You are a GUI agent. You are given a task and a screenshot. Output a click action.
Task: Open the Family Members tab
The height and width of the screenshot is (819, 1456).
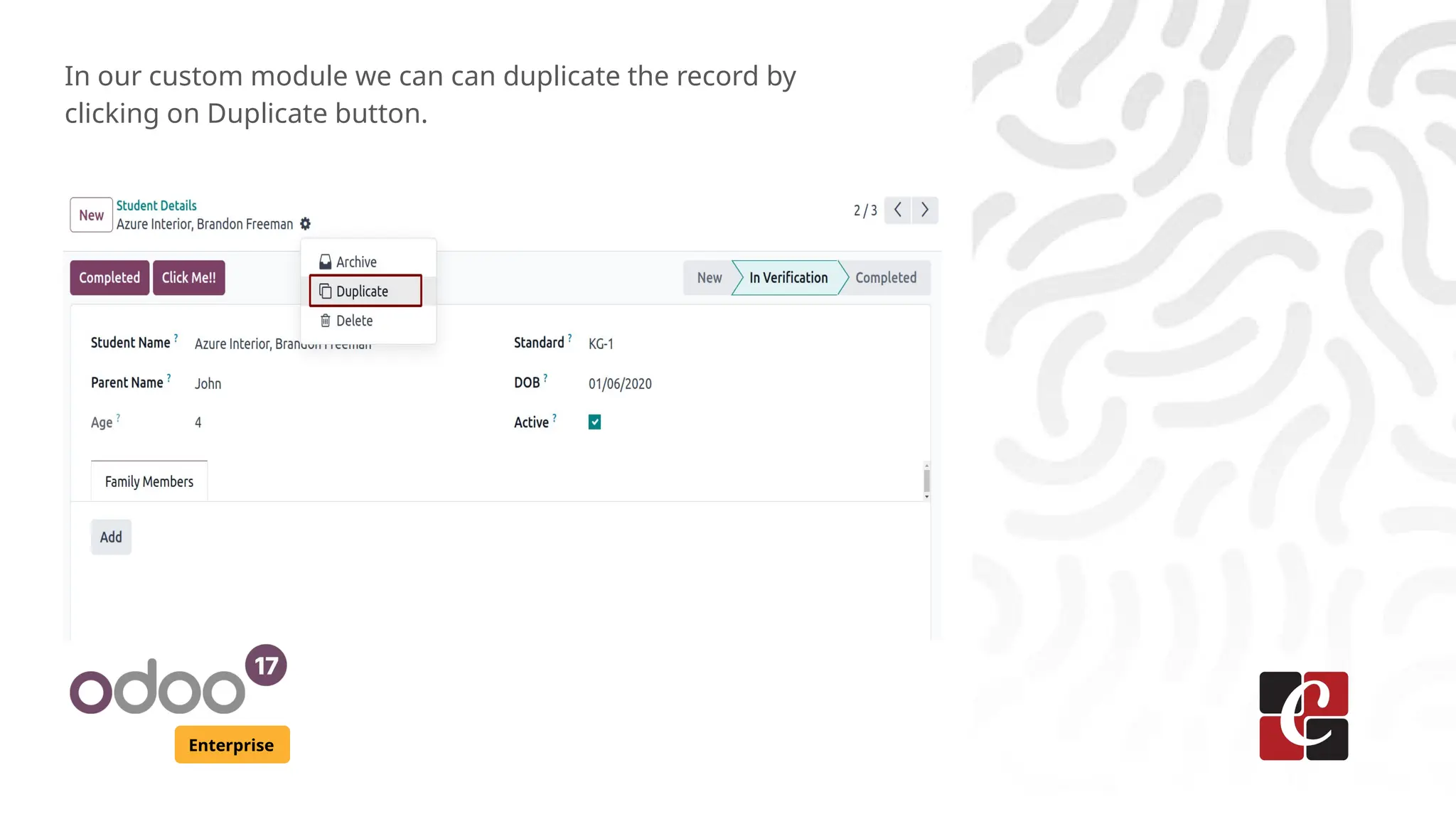pos(149,481)
